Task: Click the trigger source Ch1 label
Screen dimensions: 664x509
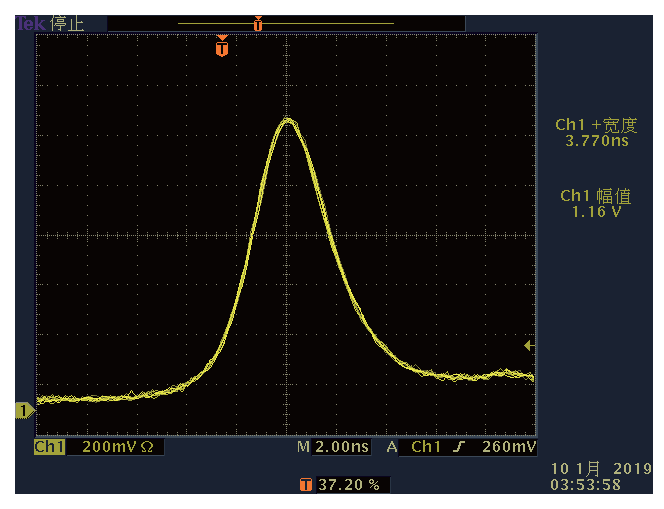Action: [x=426, y=447]
